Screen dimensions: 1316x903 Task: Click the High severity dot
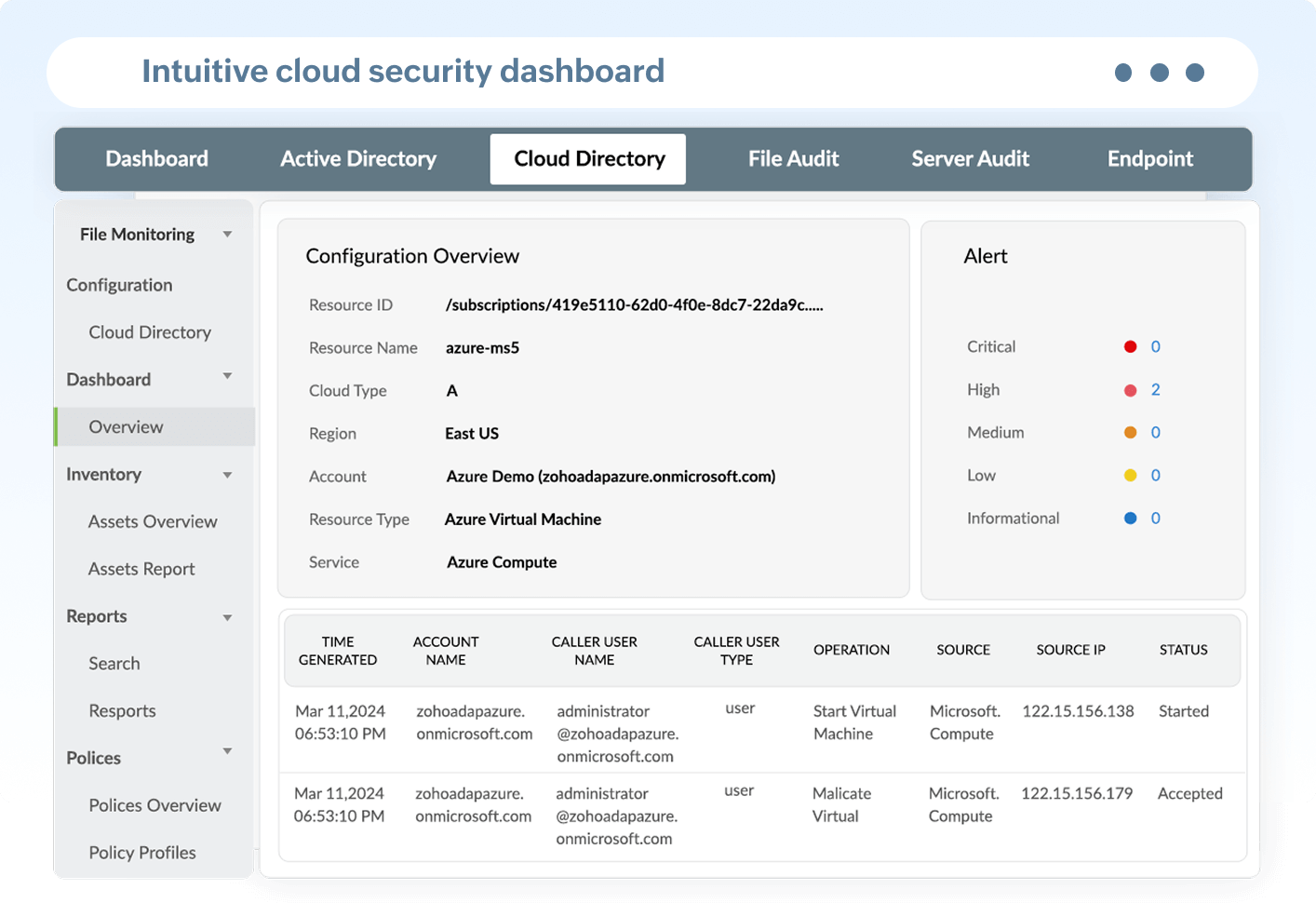click(1131, 390)
